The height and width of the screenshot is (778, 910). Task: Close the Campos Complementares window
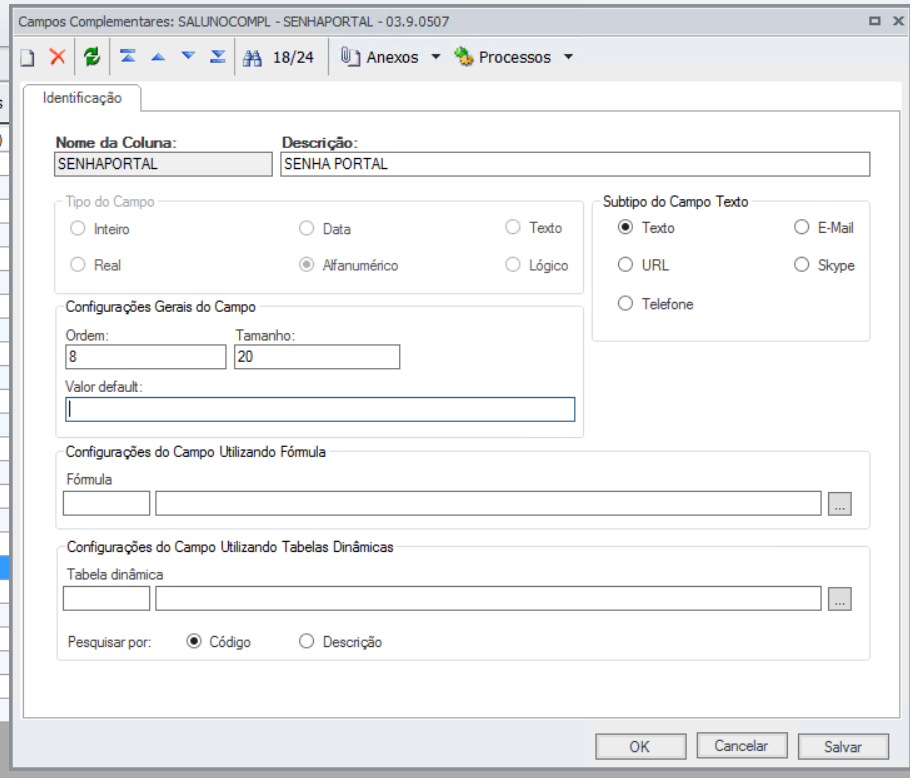(x=898, y=21)
